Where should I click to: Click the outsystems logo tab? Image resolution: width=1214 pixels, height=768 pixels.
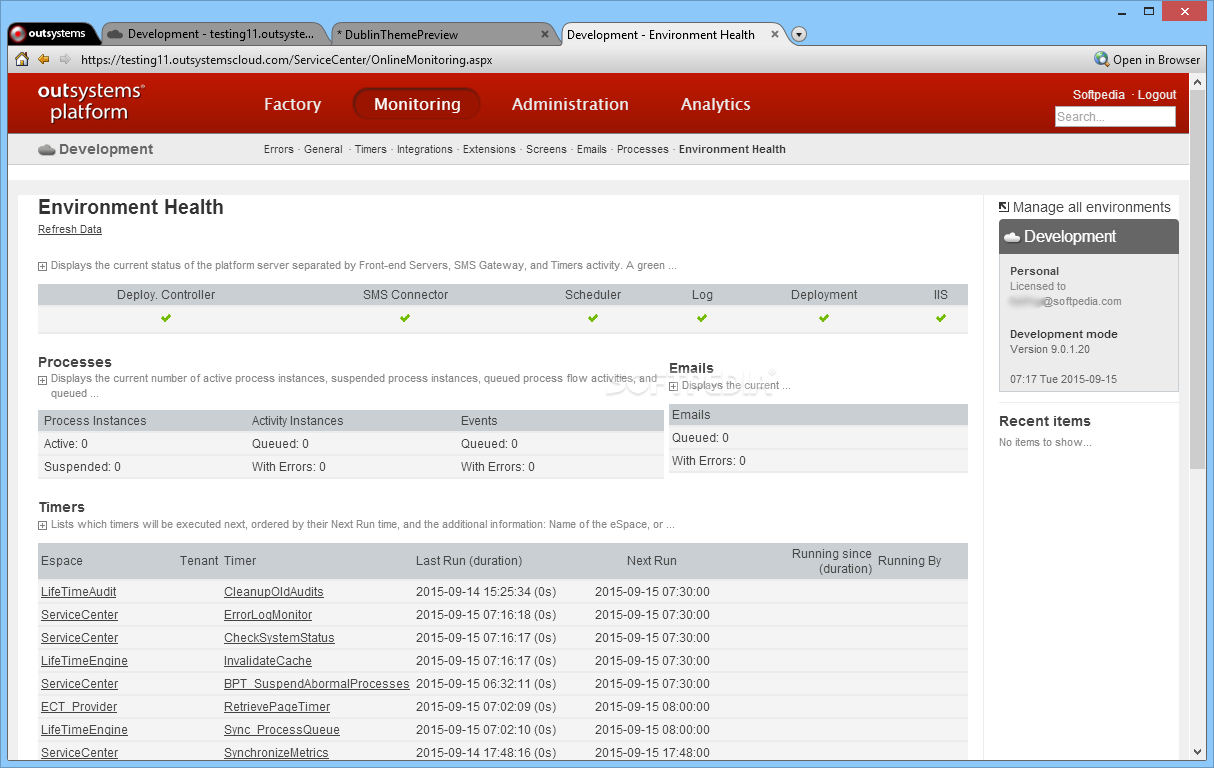[52, 34]
